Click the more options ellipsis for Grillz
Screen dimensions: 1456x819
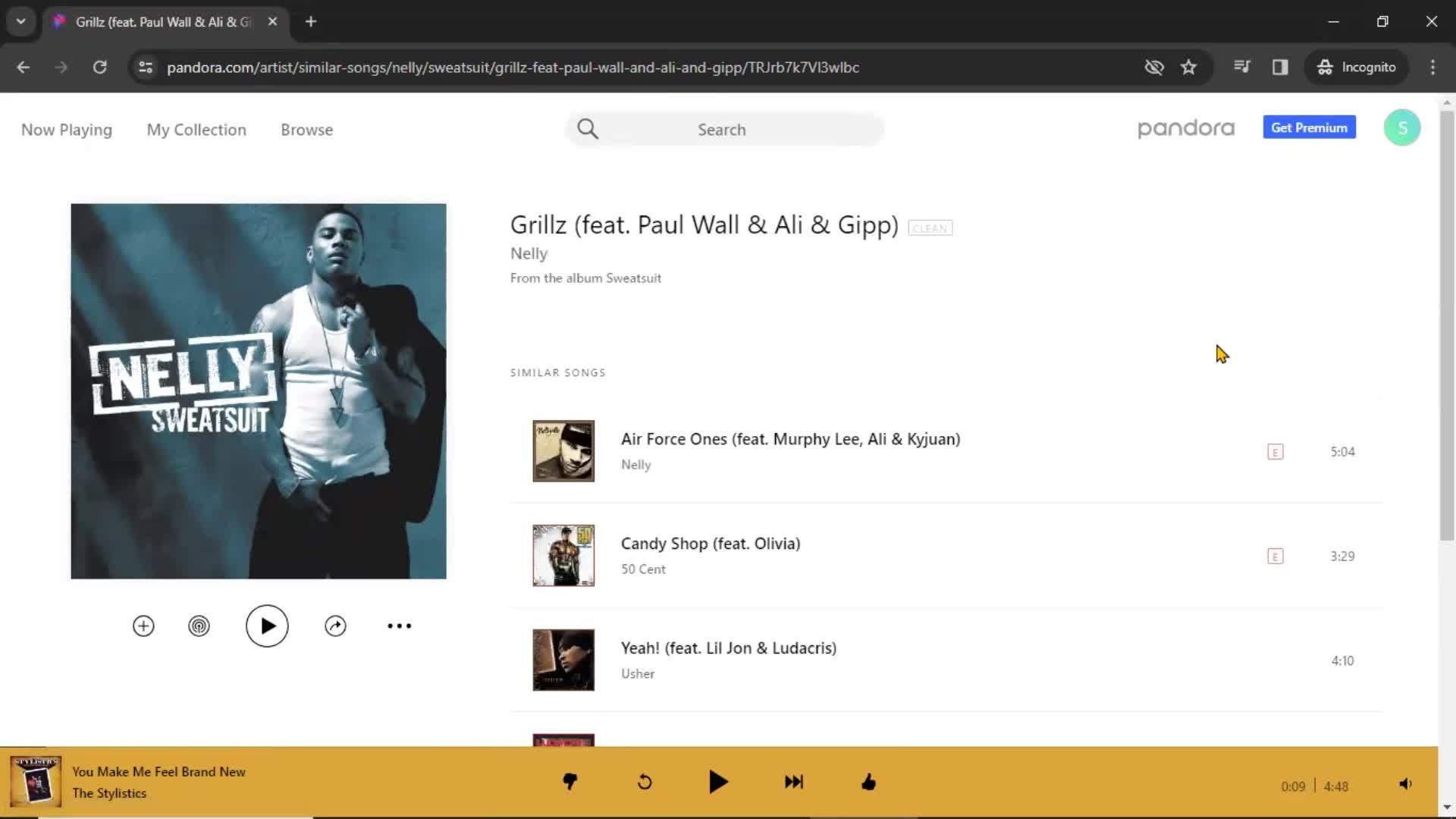click(398, 625)
